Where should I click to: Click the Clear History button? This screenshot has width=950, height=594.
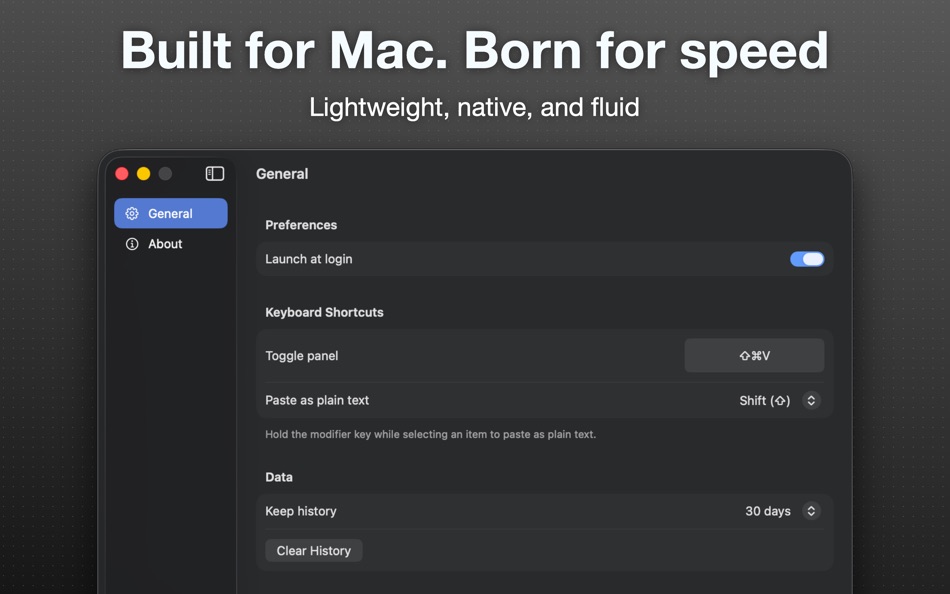[x=313, y=550]
